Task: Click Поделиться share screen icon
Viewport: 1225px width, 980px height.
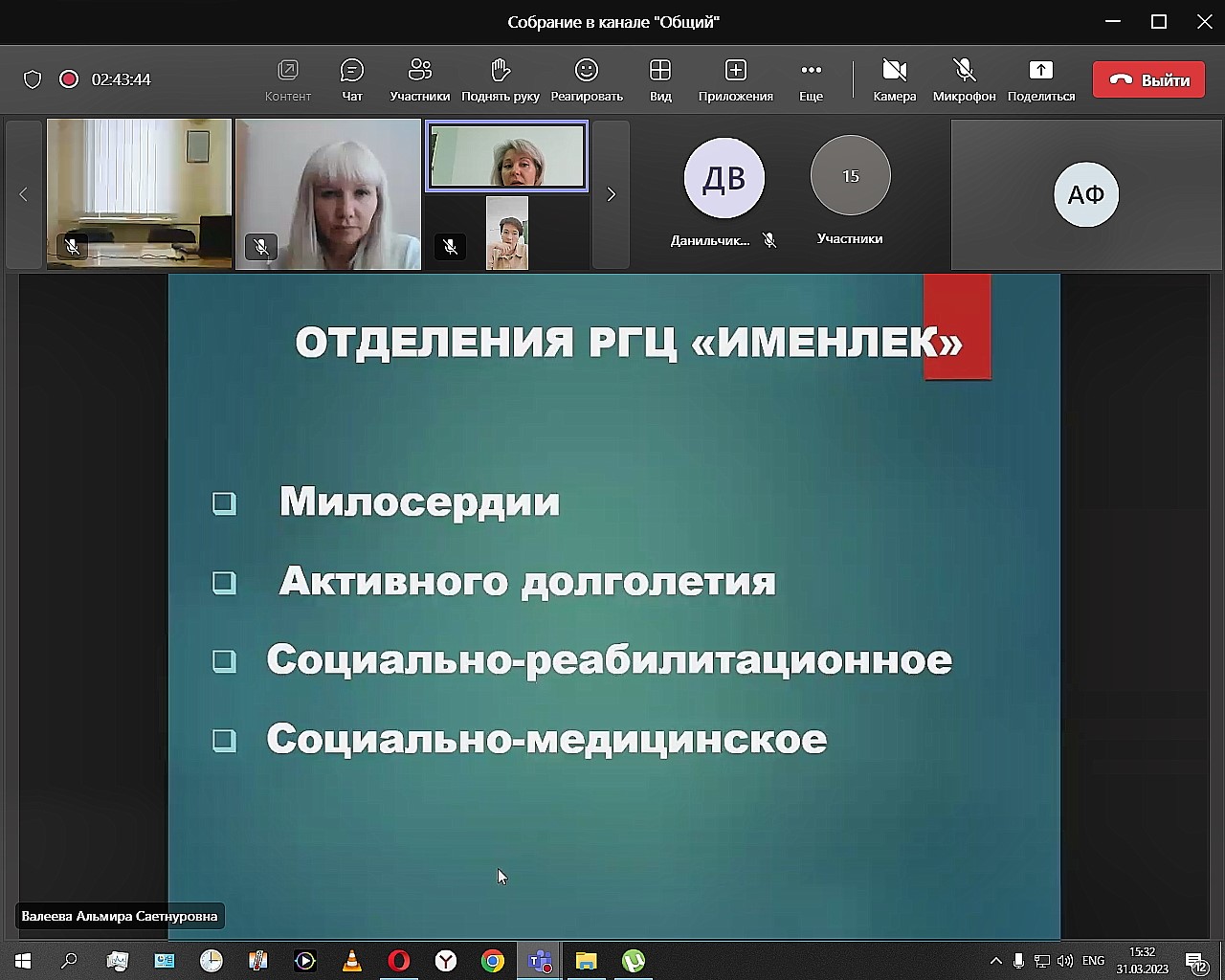Action: (x=1040, y=70)
